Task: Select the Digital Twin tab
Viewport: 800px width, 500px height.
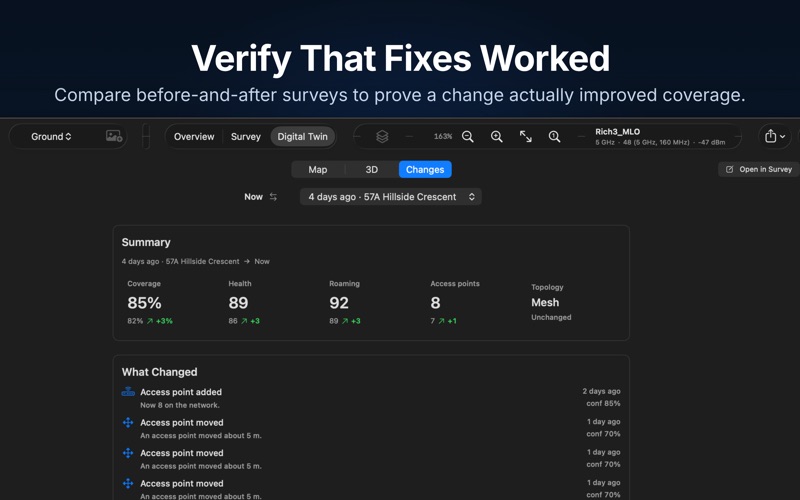Action: click(x=303, y=137)
